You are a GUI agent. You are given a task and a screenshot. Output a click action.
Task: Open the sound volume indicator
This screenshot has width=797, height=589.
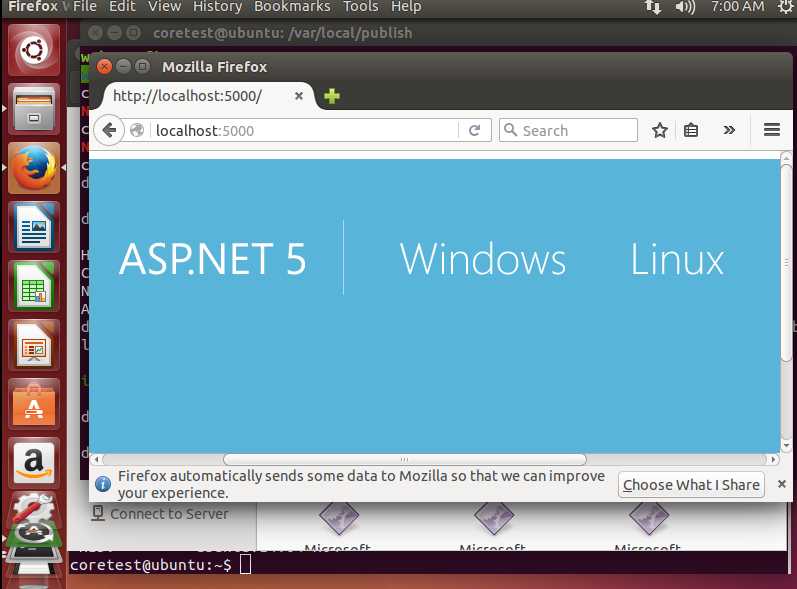[x=685, y=7]
